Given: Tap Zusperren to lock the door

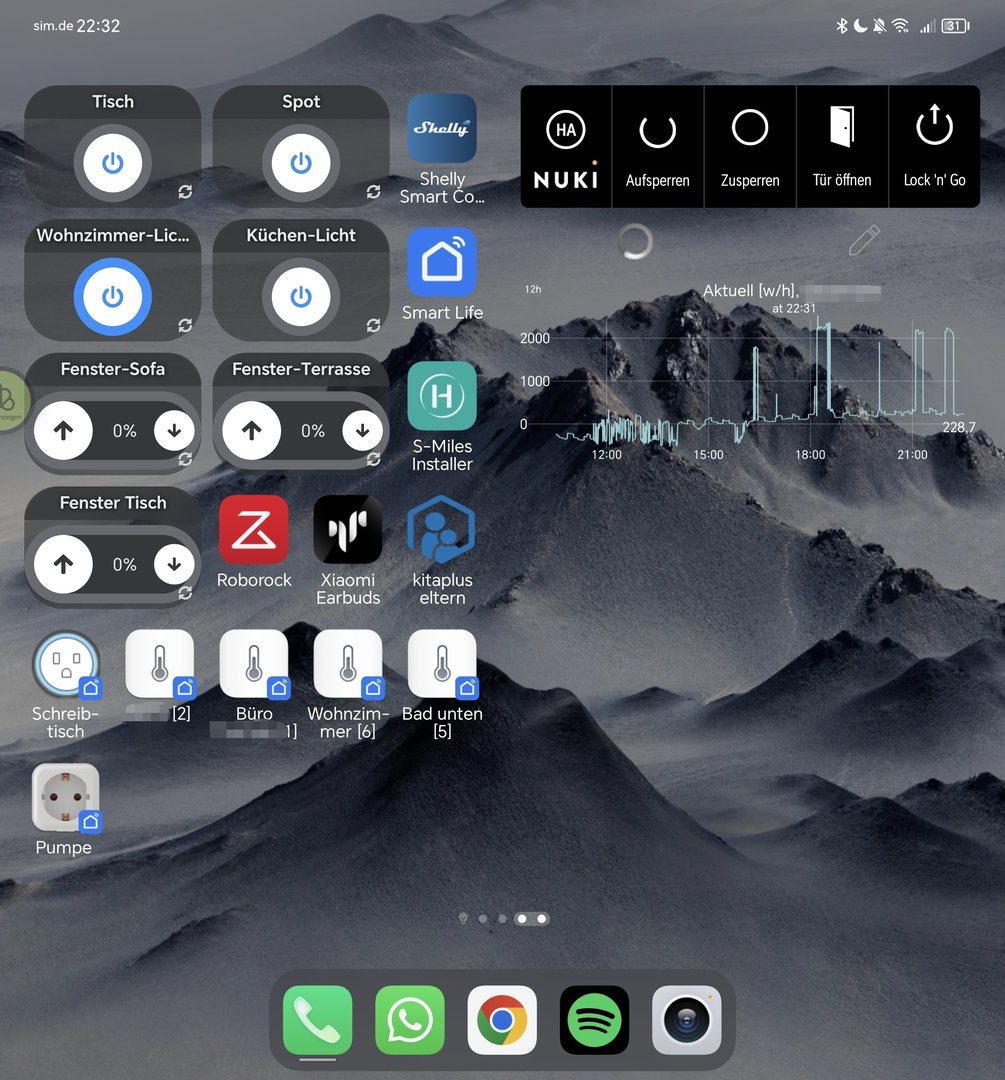Looking at the screenshot, I should point(750,146).
